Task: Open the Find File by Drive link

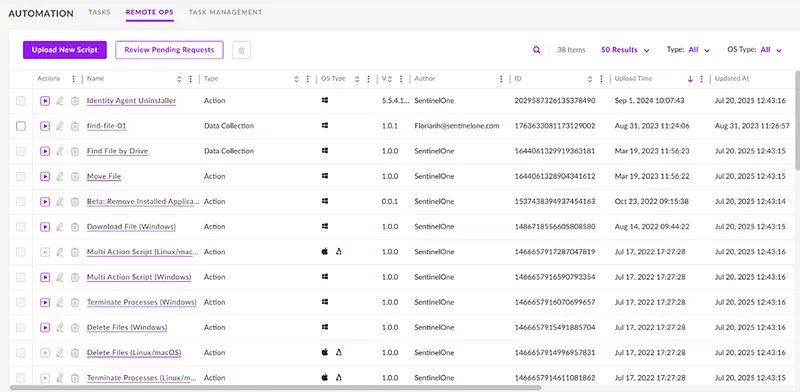Action: coord(117,152)
